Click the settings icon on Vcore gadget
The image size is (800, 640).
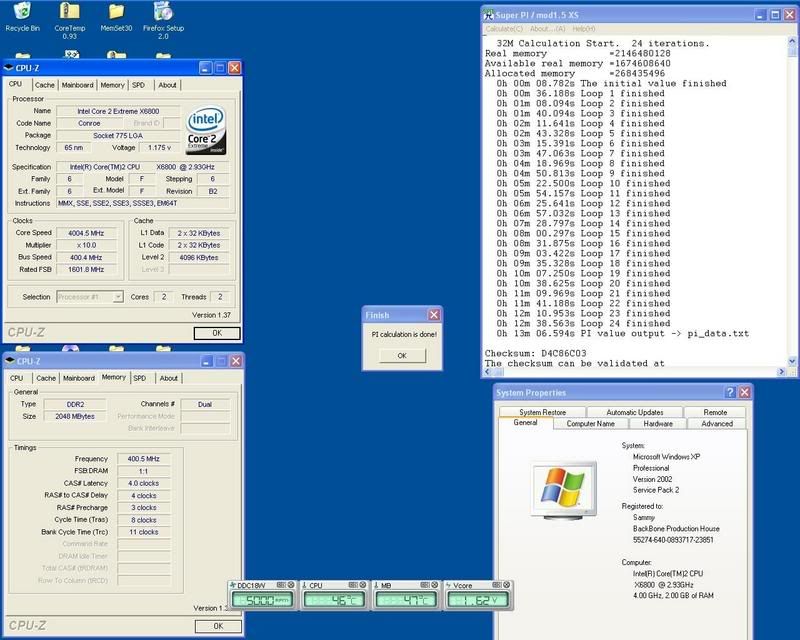pos(496,585)
